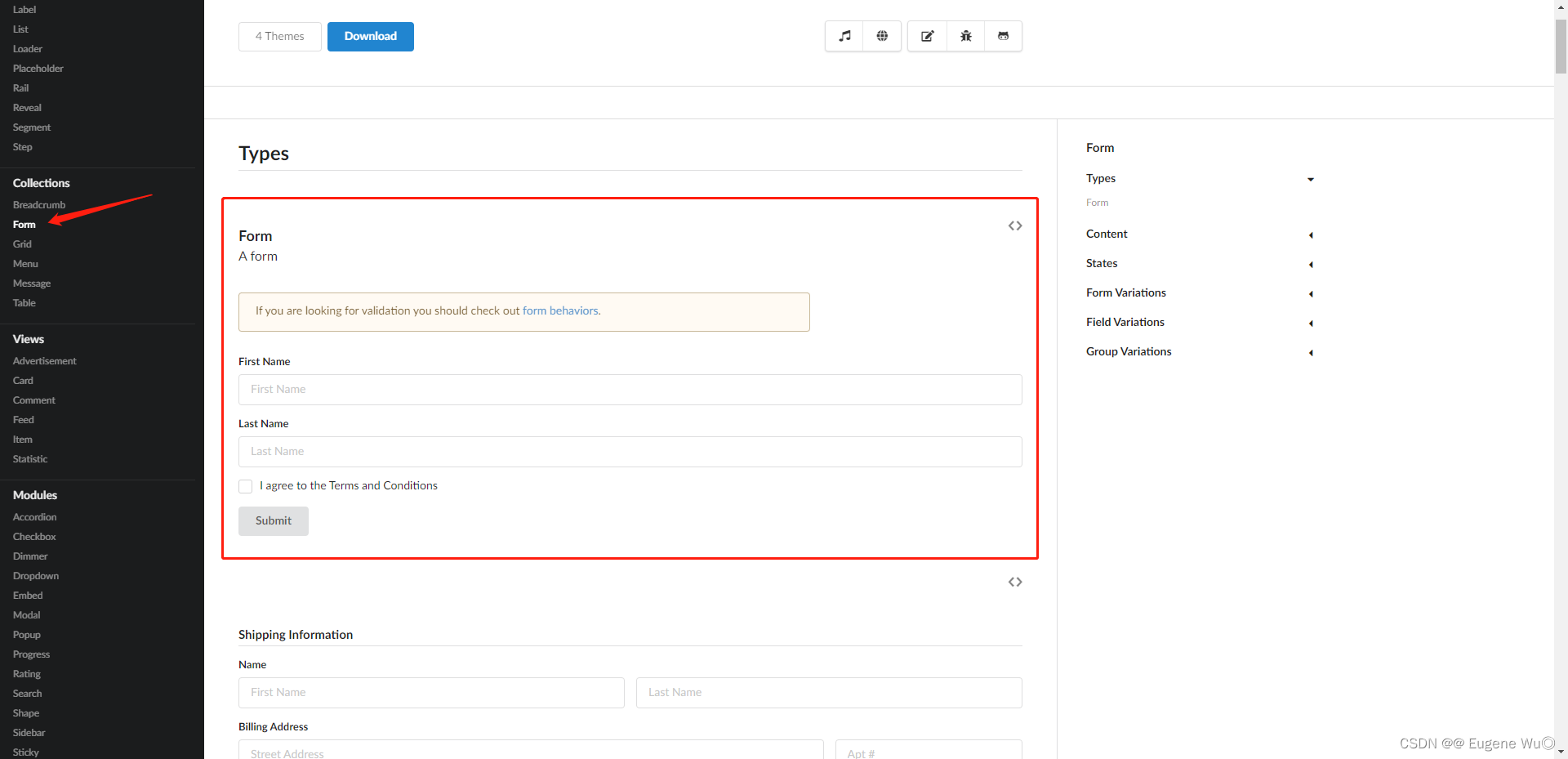Open Grid in the sidebar
This screenshot has width=1568, height=759.
[x=22, y=244]
